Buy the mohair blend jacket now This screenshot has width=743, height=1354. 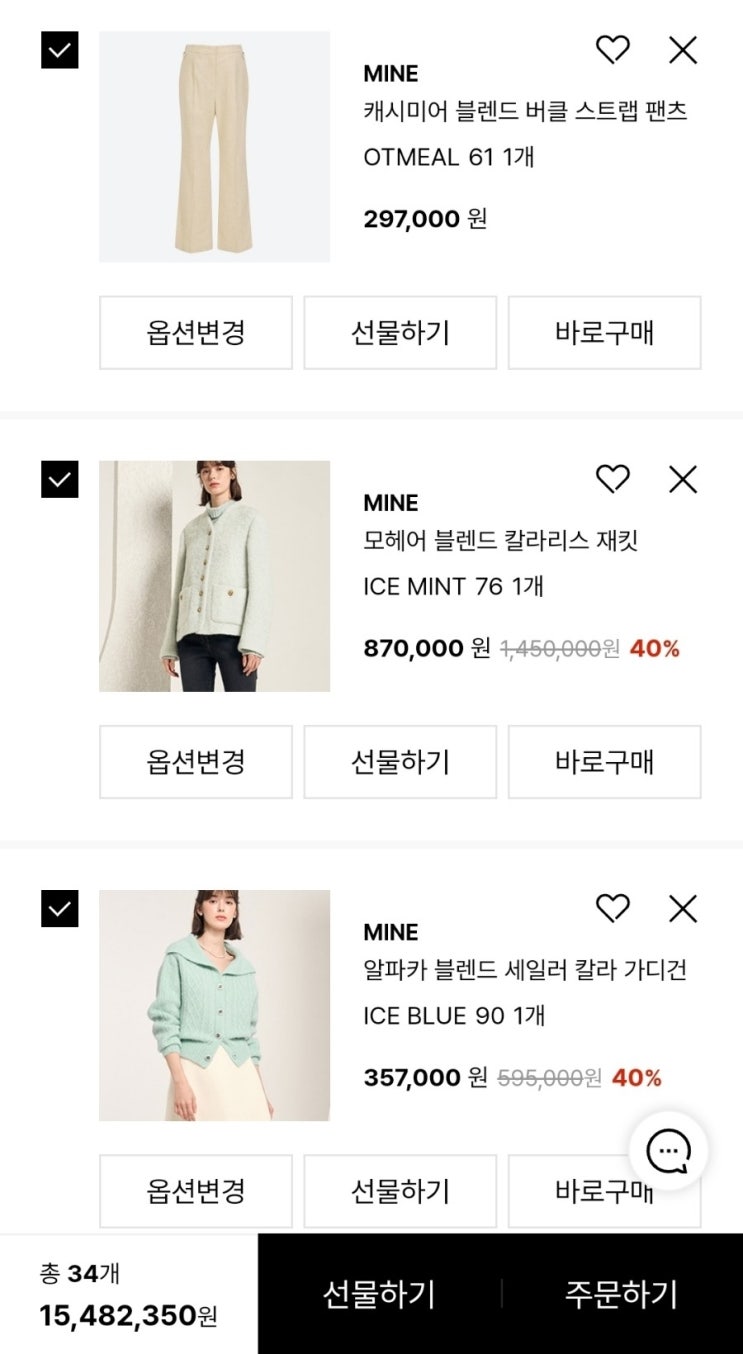[604, 762]
